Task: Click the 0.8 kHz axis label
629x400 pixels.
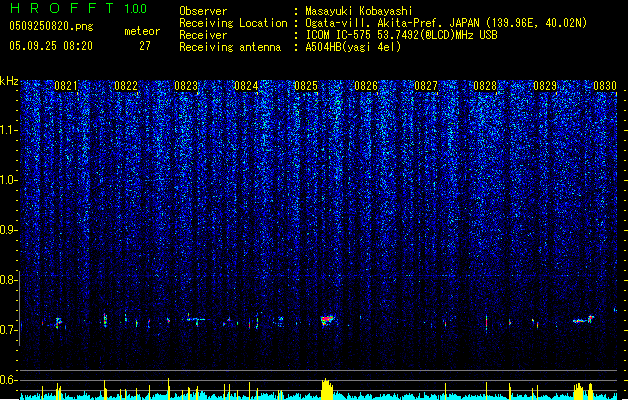Action: [x=9, y=280]
